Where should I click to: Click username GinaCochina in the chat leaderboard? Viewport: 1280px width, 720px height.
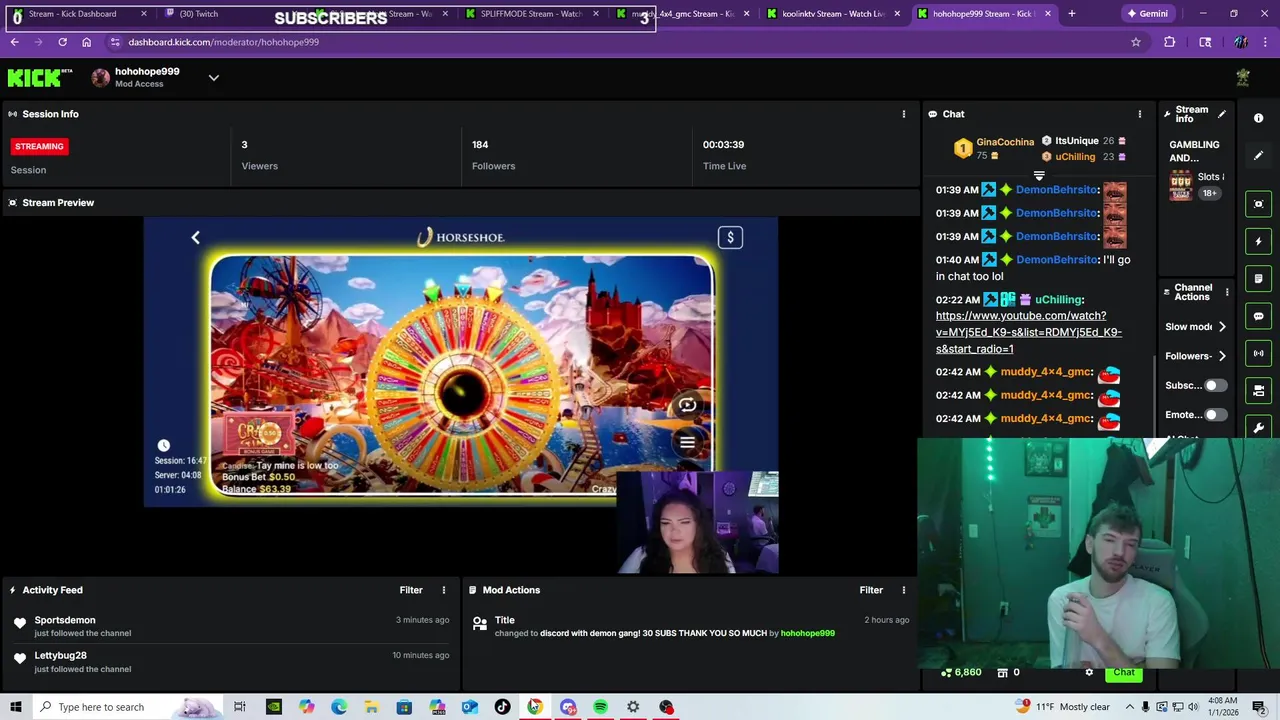[x=1005, y=142]
